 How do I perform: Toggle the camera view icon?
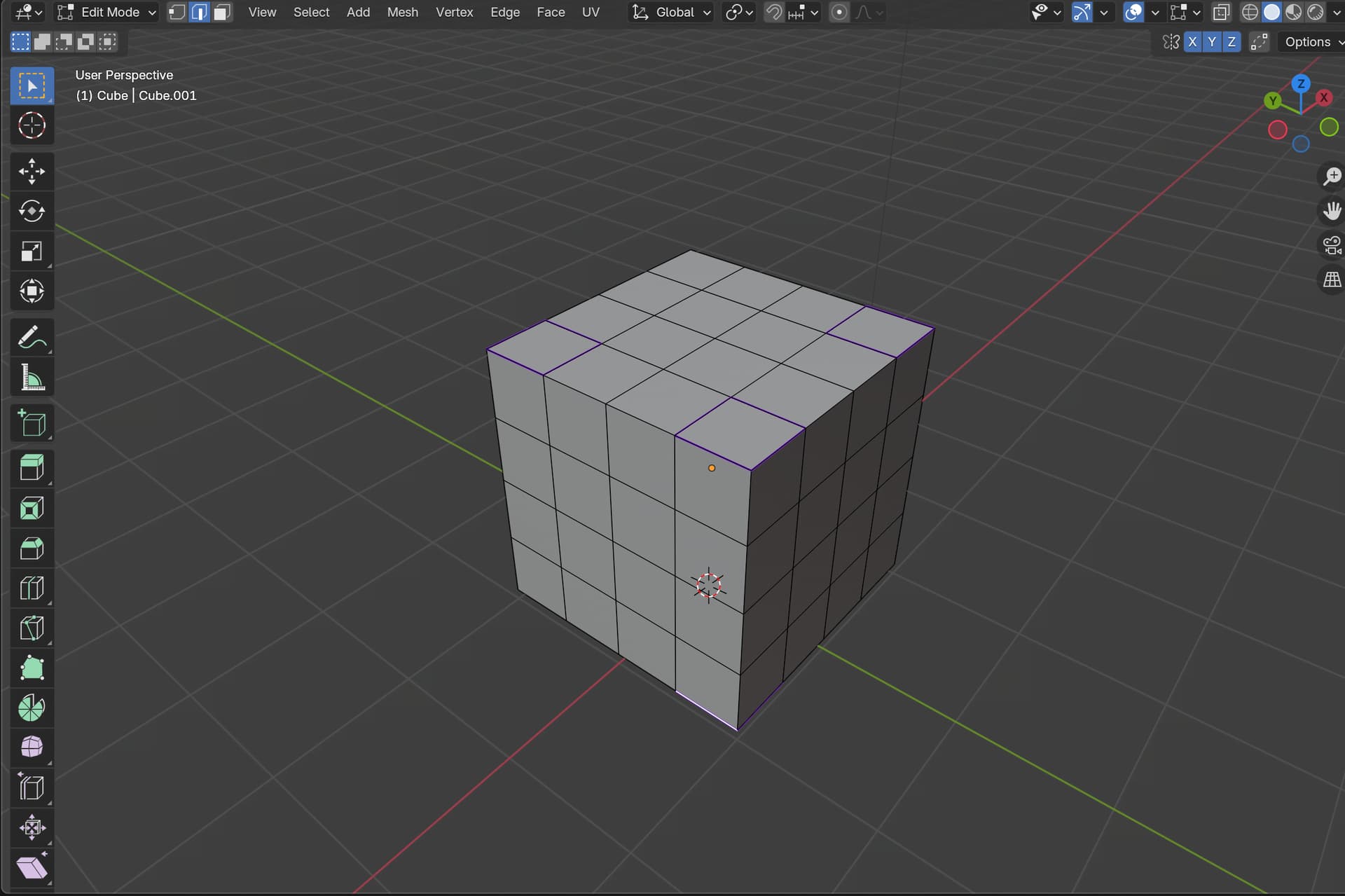1331,245
